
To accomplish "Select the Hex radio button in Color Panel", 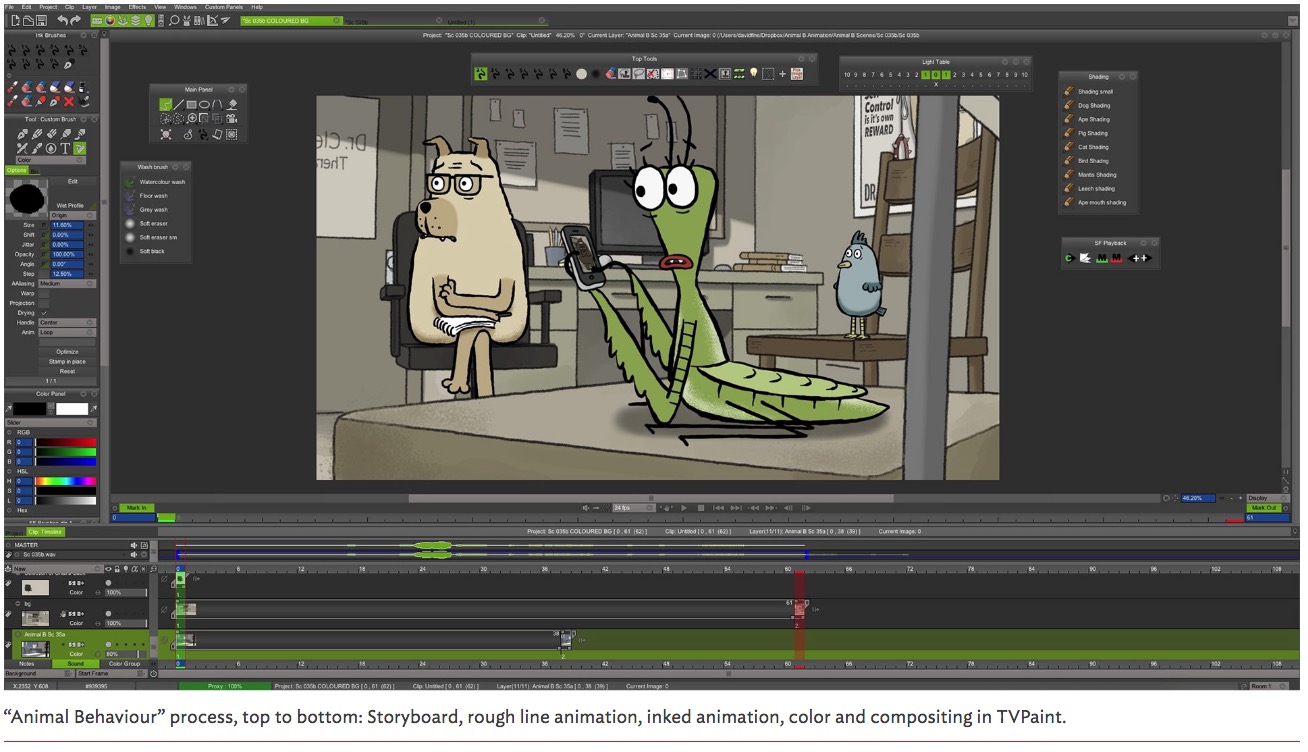I will click(10, 510).
